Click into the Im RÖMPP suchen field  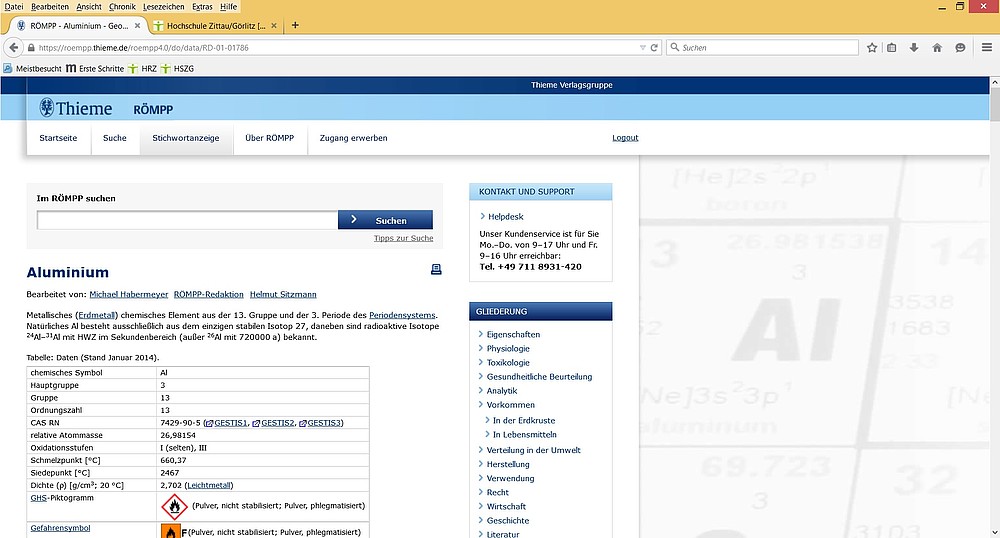coord(187,220)
